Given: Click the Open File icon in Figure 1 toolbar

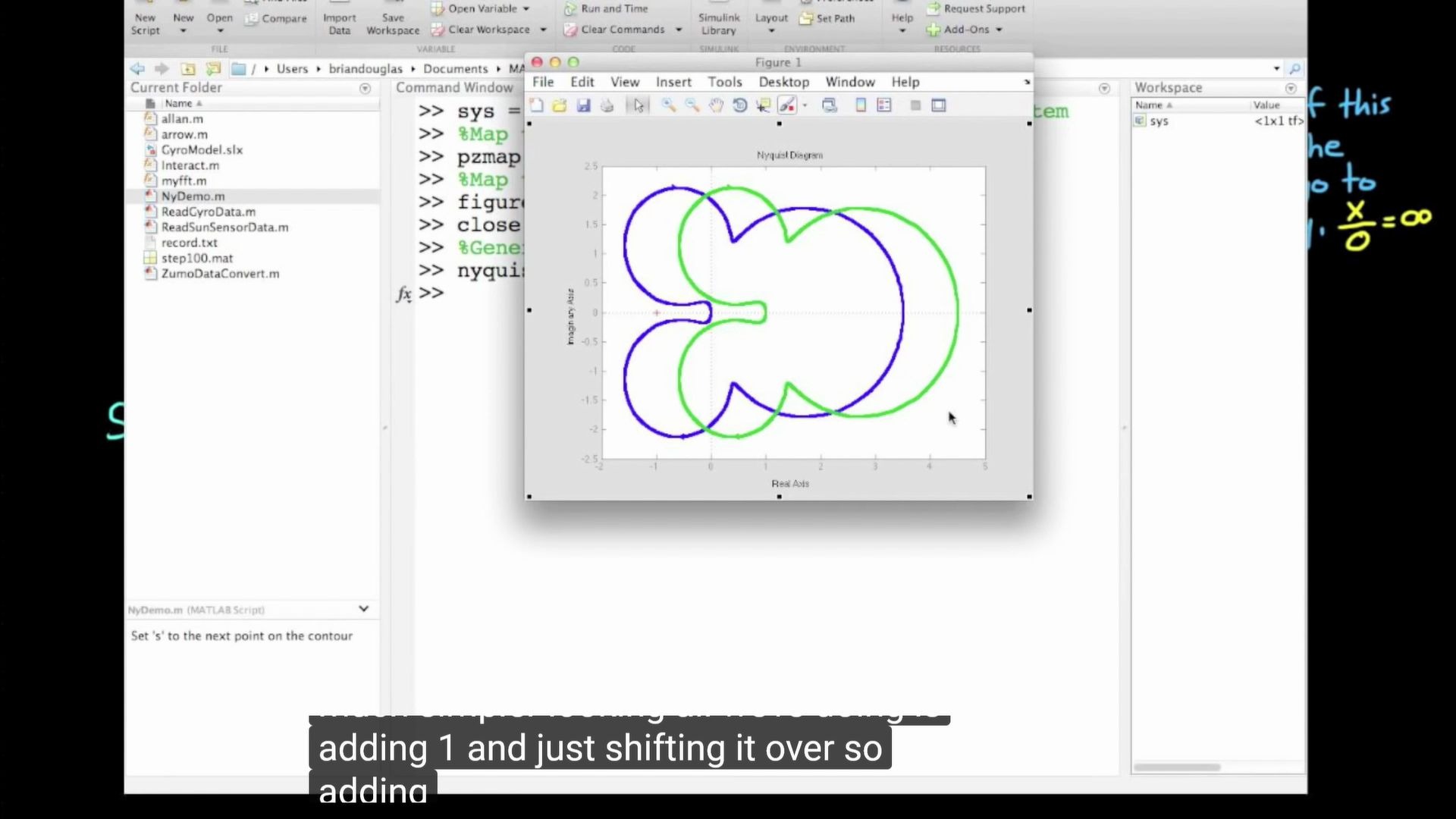Looking at the screenshot, I should click(560, 106).
